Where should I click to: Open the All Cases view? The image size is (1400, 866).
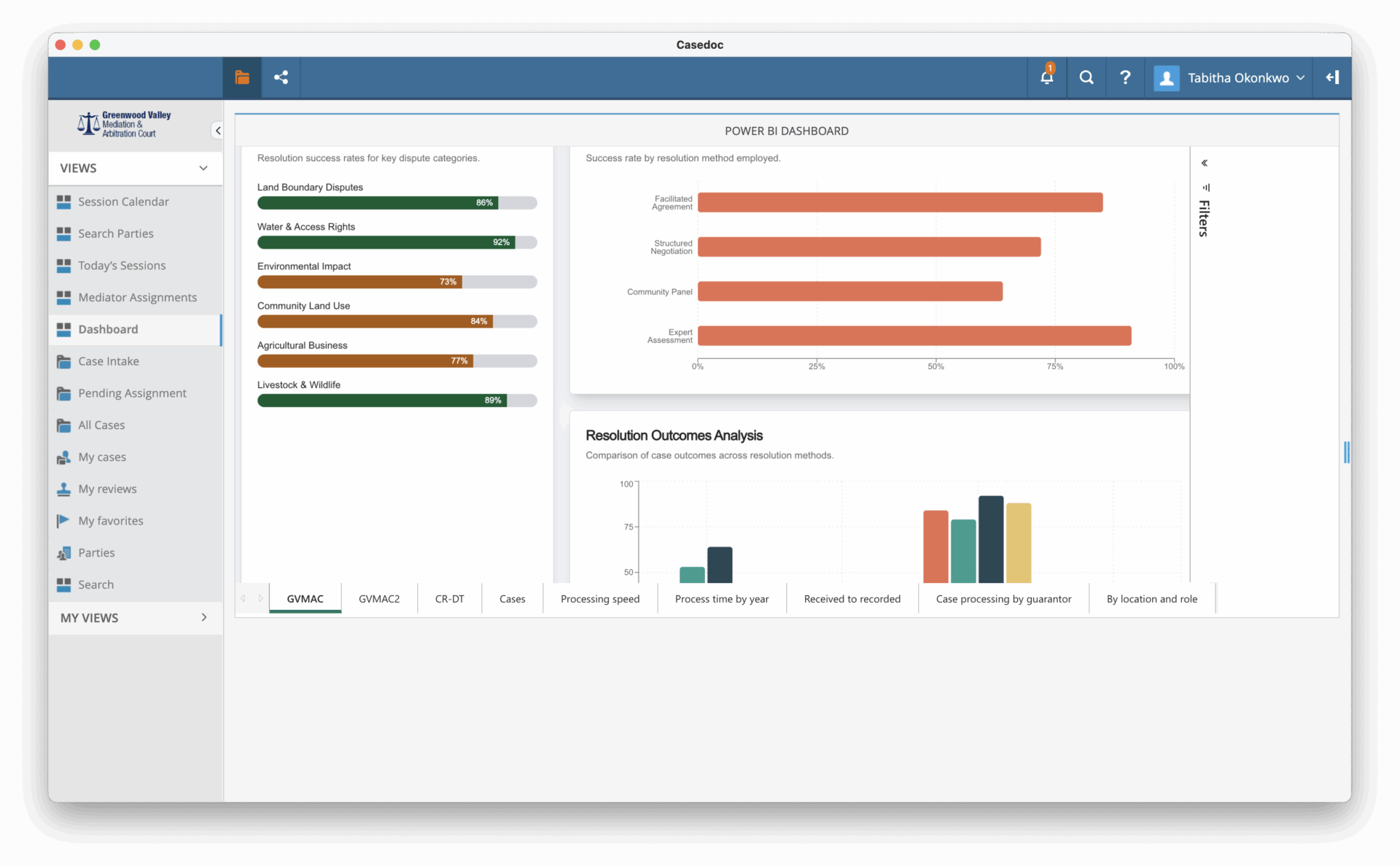click(135, 425)
